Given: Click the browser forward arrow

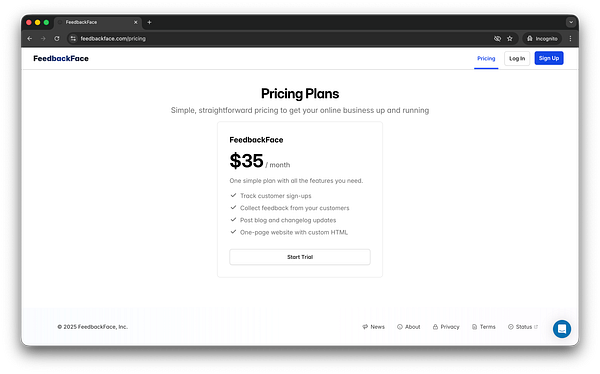Looking at the screenshot, I should (x=43, y=39).
